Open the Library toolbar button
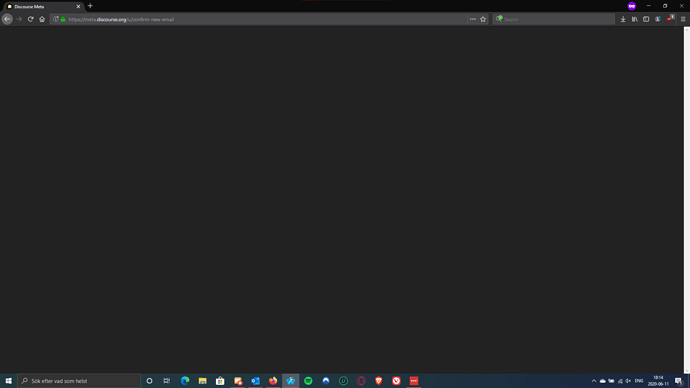The image size is (690, 388). coord(635,19)
